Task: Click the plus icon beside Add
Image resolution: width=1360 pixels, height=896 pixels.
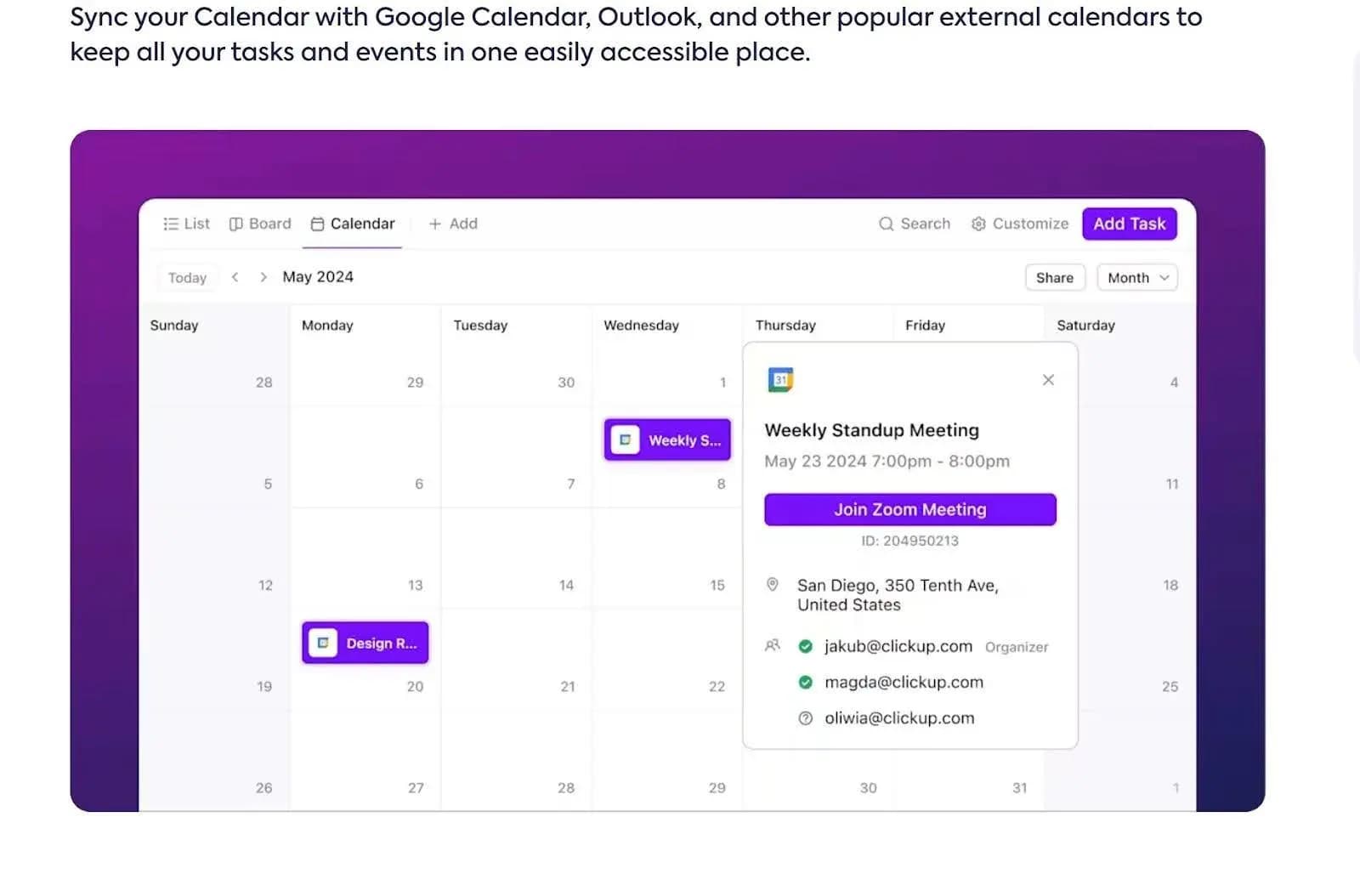Action: 435,224
